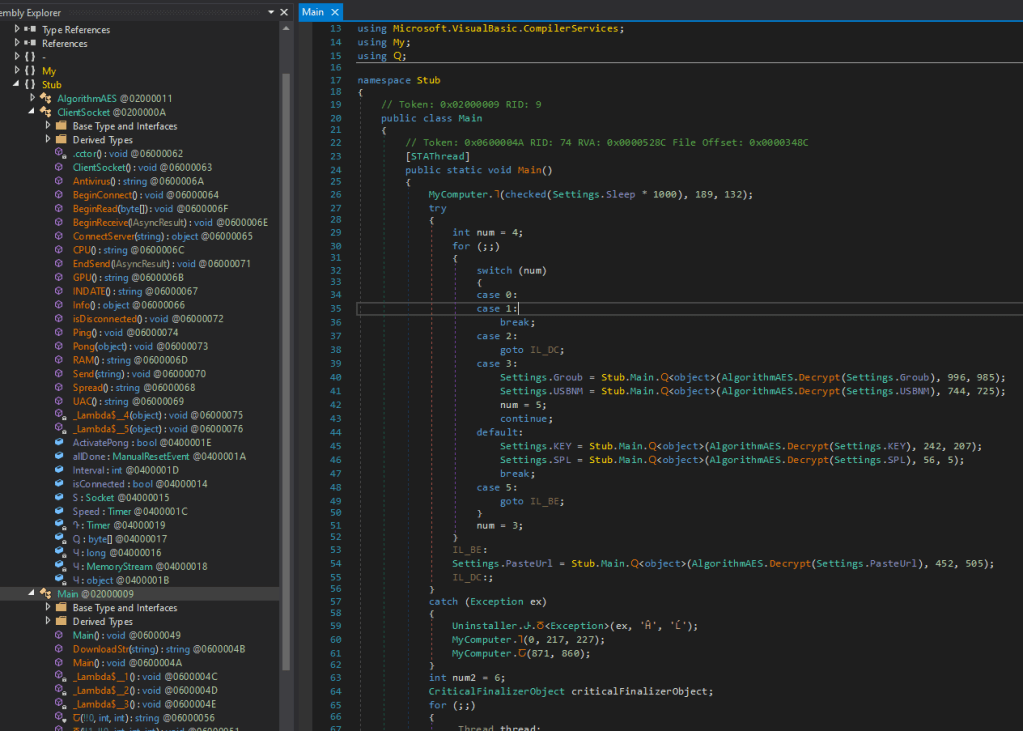This screenshot has height=731, width=1023.
Task: Collapse the Stub namespace node
Action: pyautogui.click(x=17, y=85)
